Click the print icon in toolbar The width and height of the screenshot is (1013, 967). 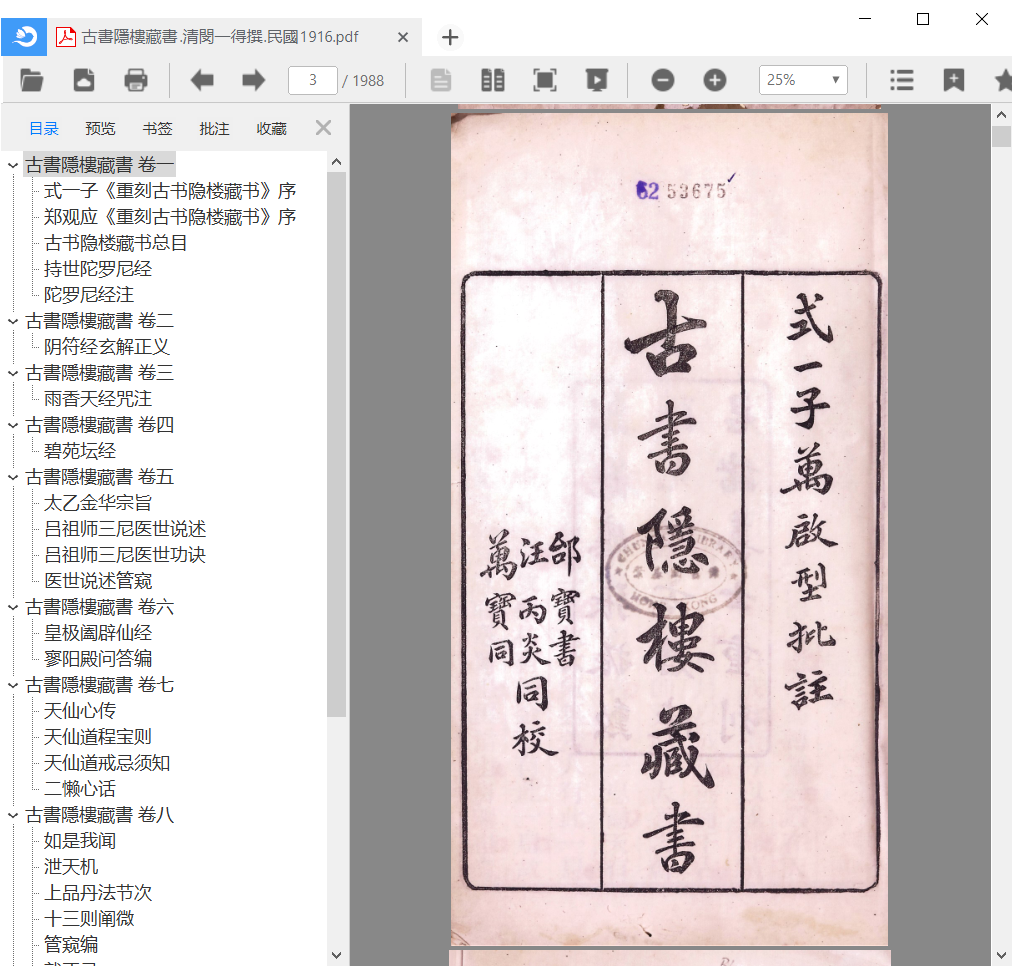point(136,80)
